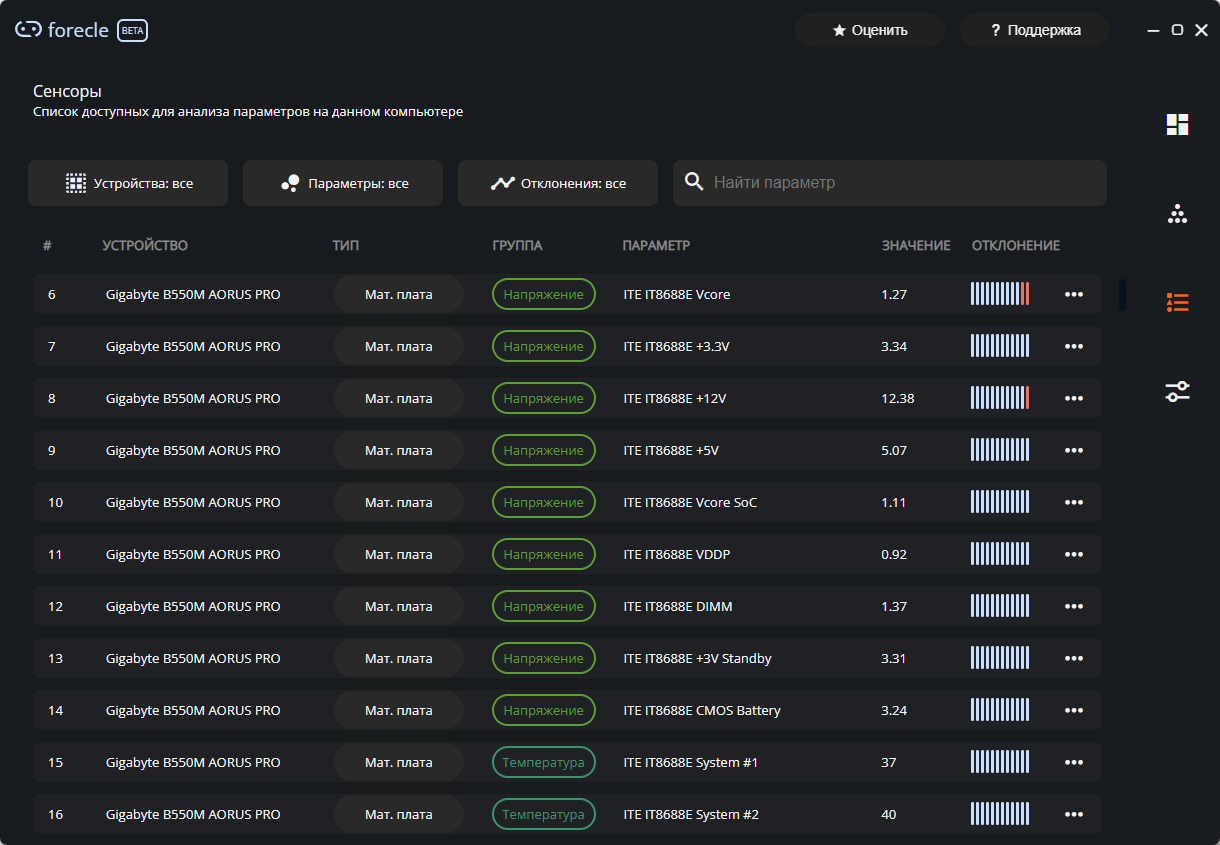Select the ITE IT8688E +3.3V parameter text
The width and height of the screenshot is (1220, 845).
click(x=676, y=346)
